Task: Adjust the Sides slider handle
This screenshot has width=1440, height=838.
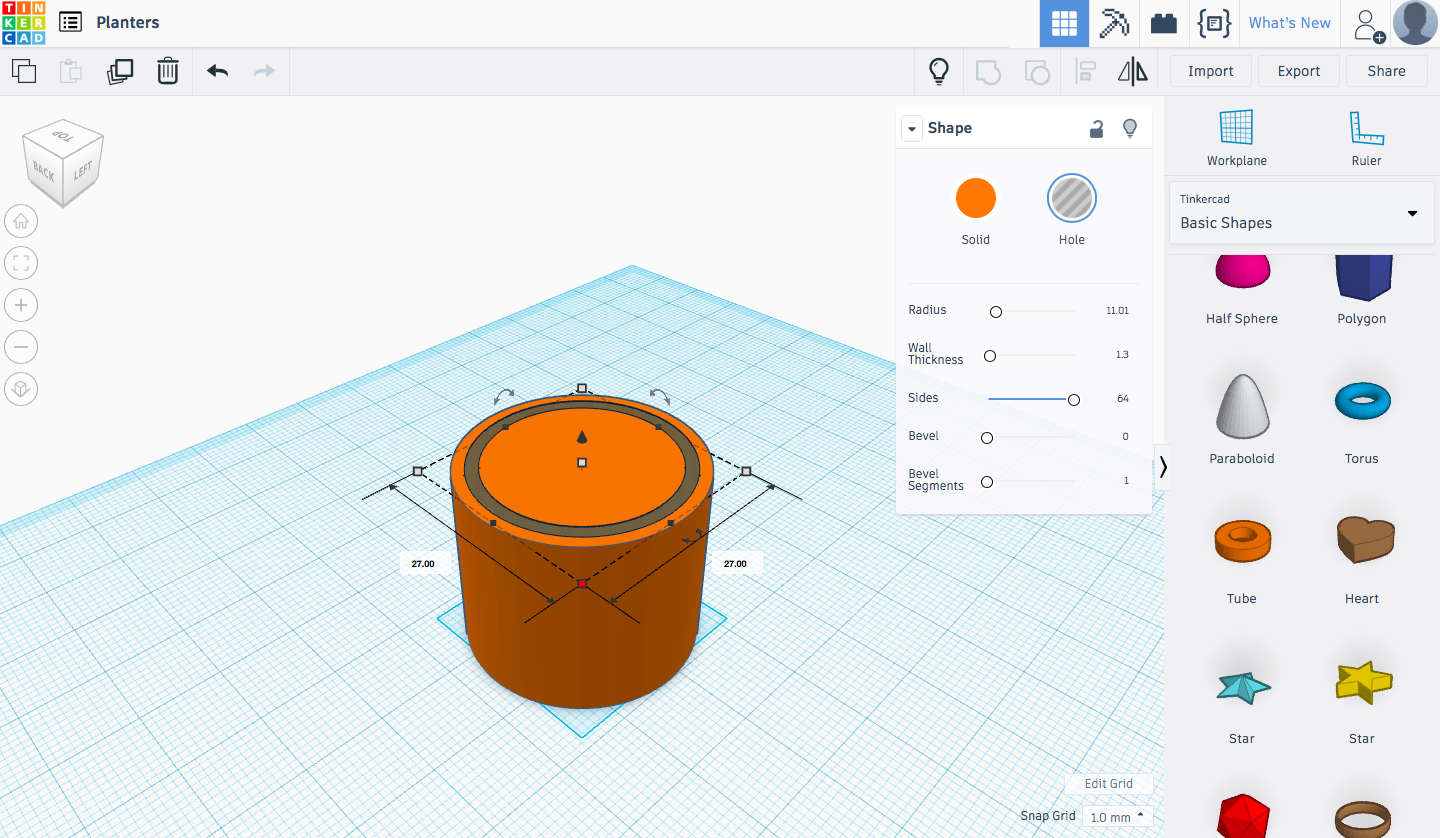Action: [x=1074, y=400]
